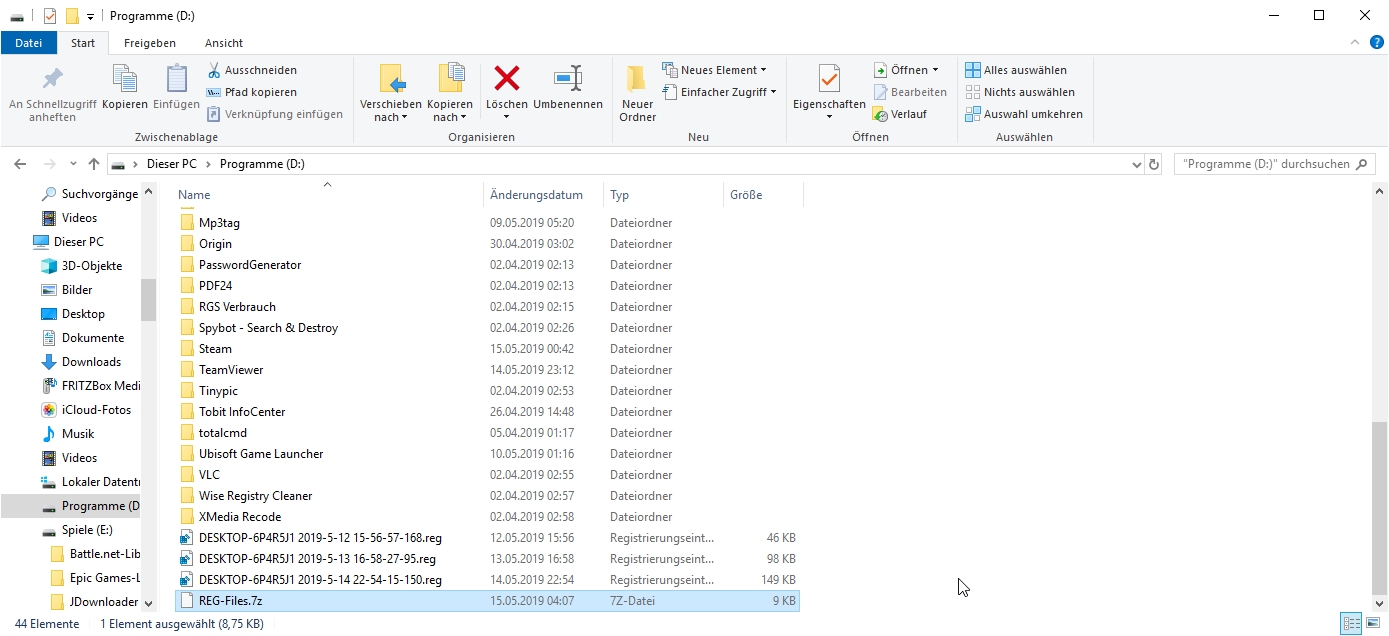Open Eigenschaften properties icon
1389x636 pixels.
829,79
